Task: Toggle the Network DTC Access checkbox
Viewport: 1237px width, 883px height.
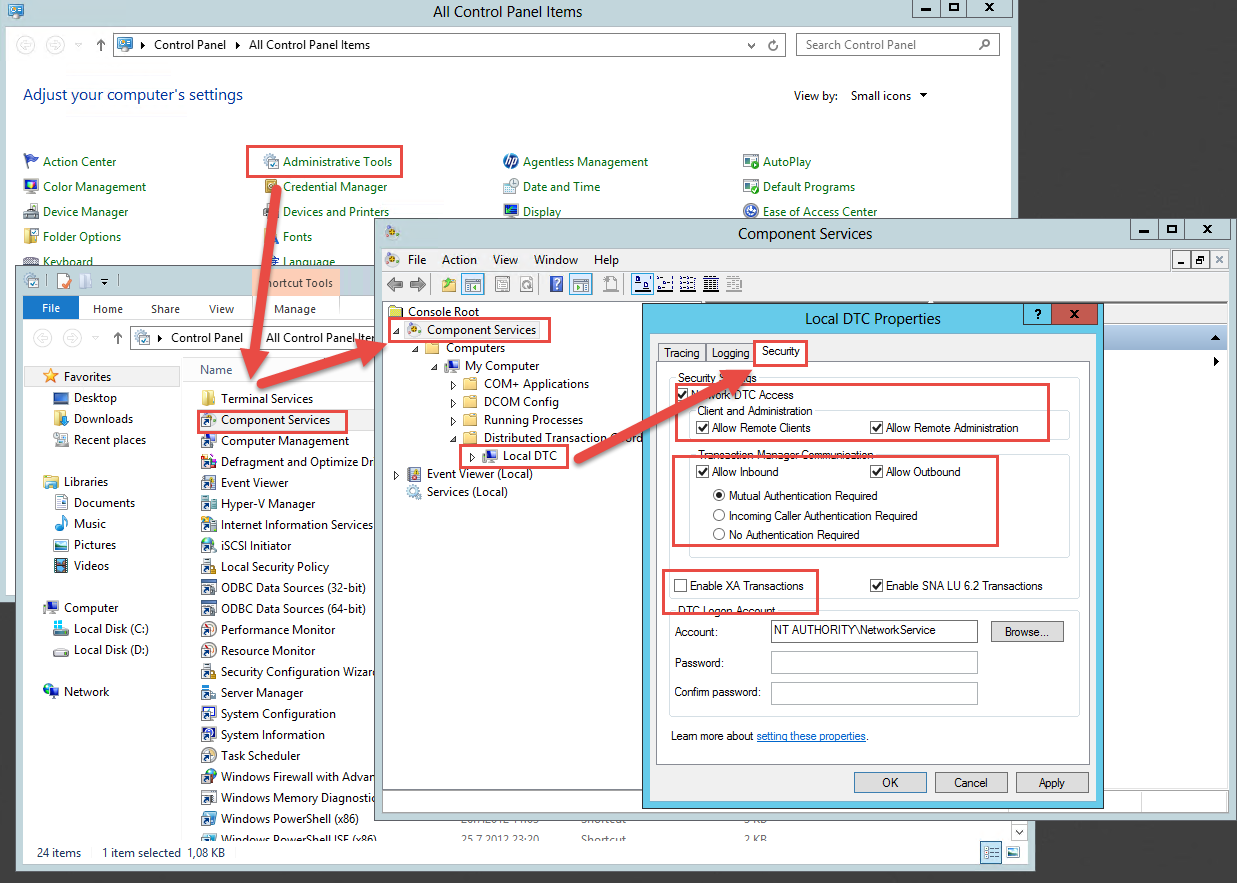Action: (x=683, y=395)
